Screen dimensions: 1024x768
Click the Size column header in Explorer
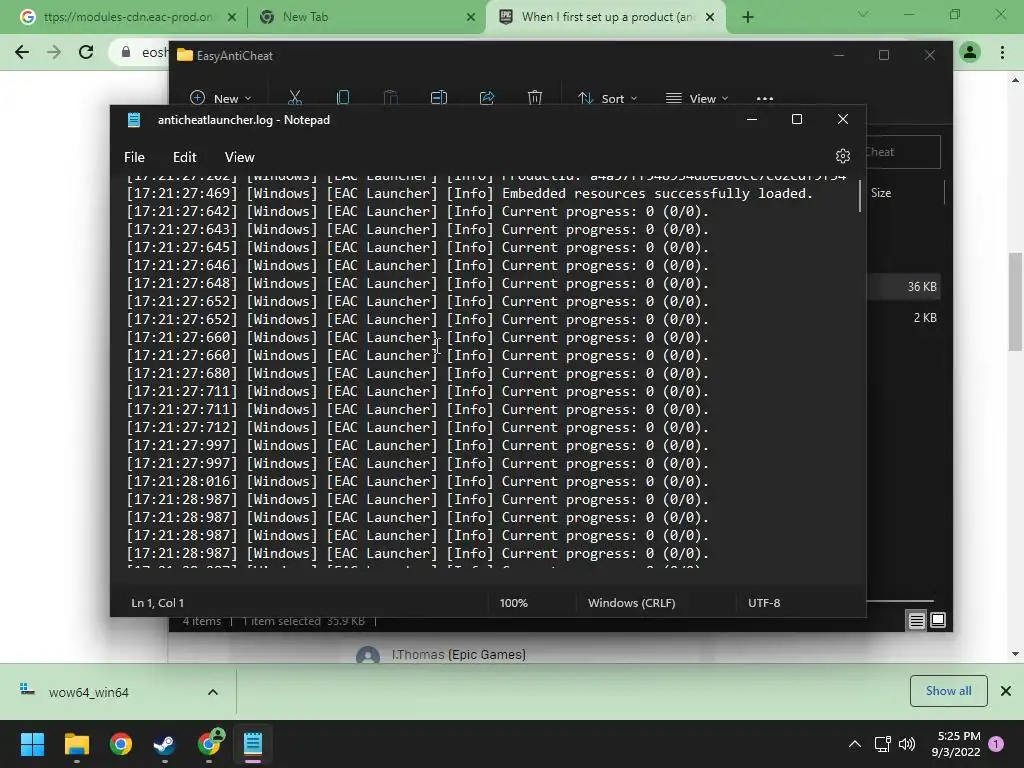[x=881, y=193]
